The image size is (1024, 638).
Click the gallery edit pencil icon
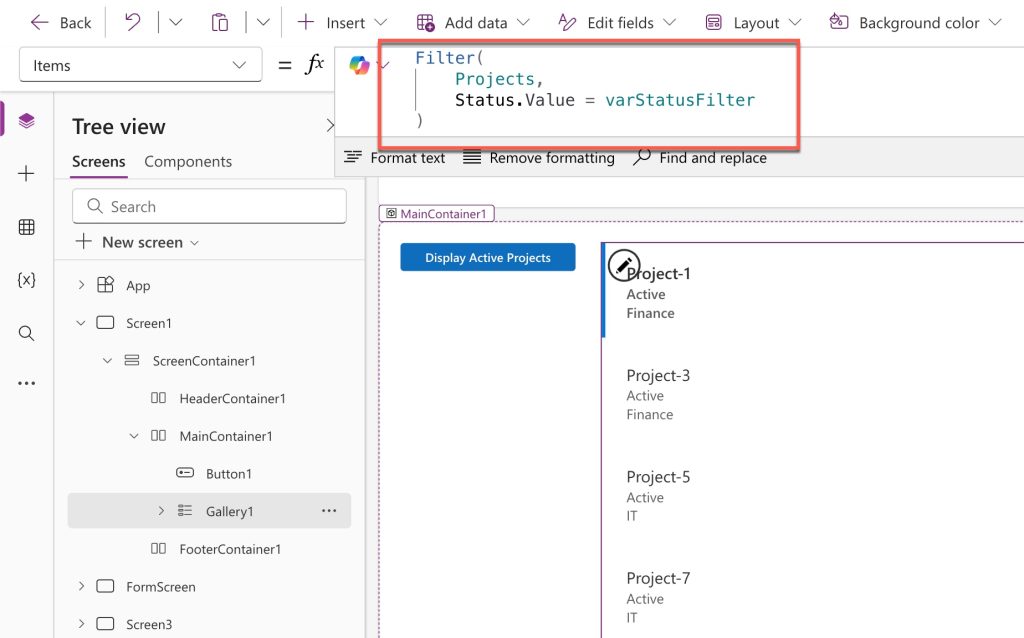624,265
